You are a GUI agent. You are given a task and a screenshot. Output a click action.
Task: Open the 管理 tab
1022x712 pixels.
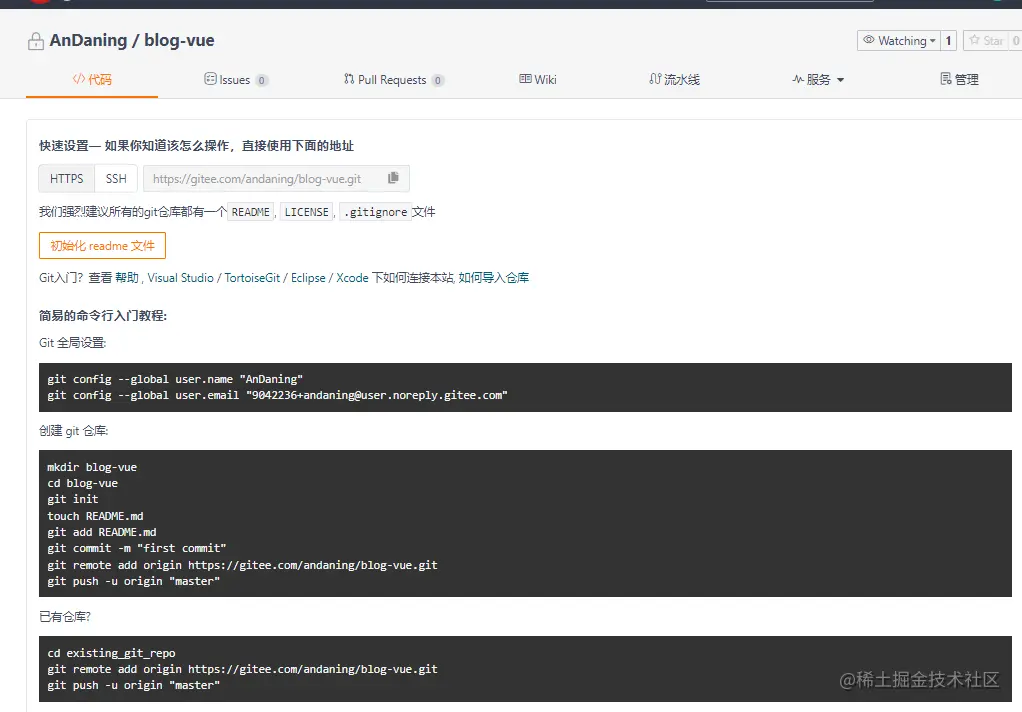(959, 80)
